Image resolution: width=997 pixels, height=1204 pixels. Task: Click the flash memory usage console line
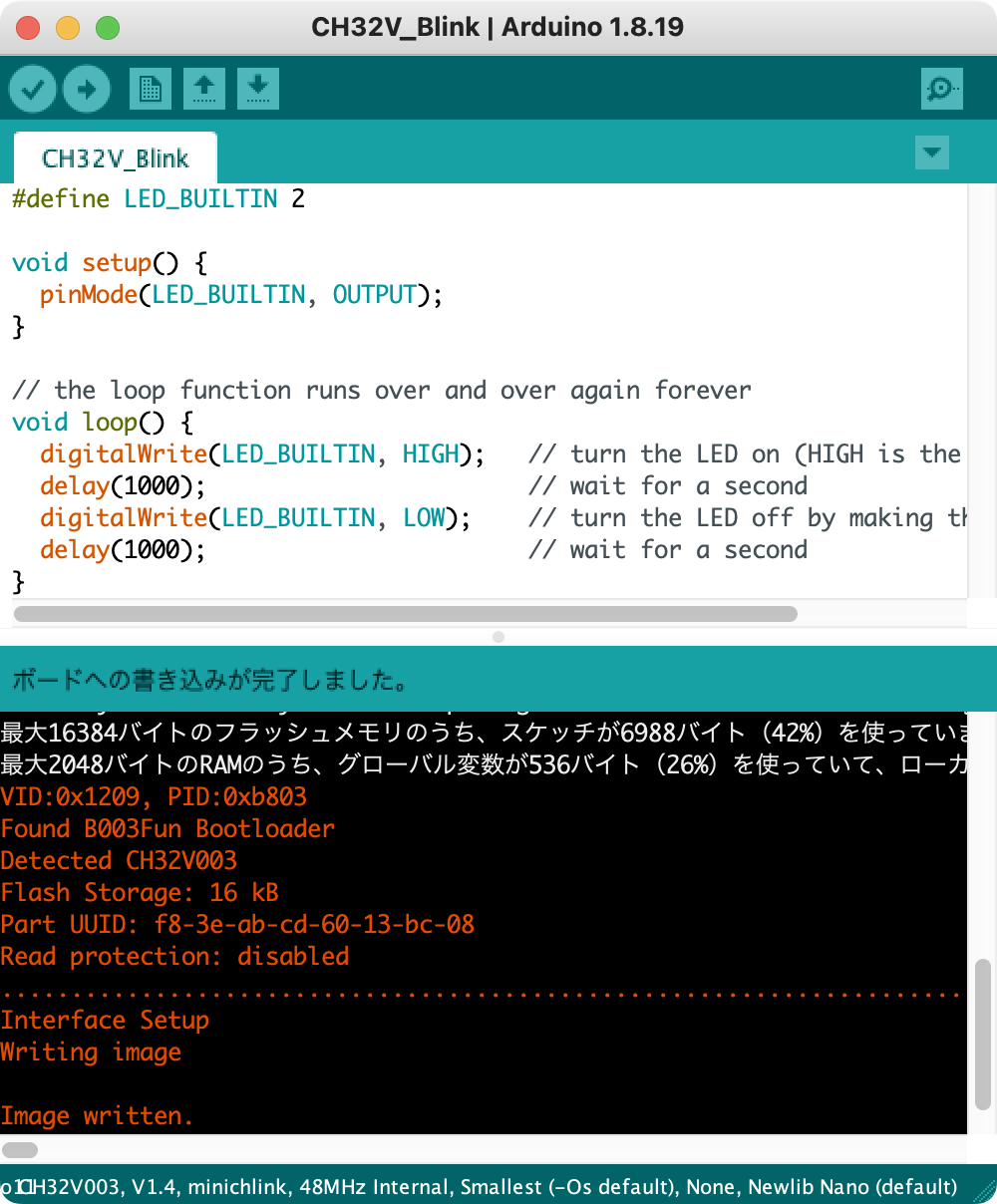point(484,733)
